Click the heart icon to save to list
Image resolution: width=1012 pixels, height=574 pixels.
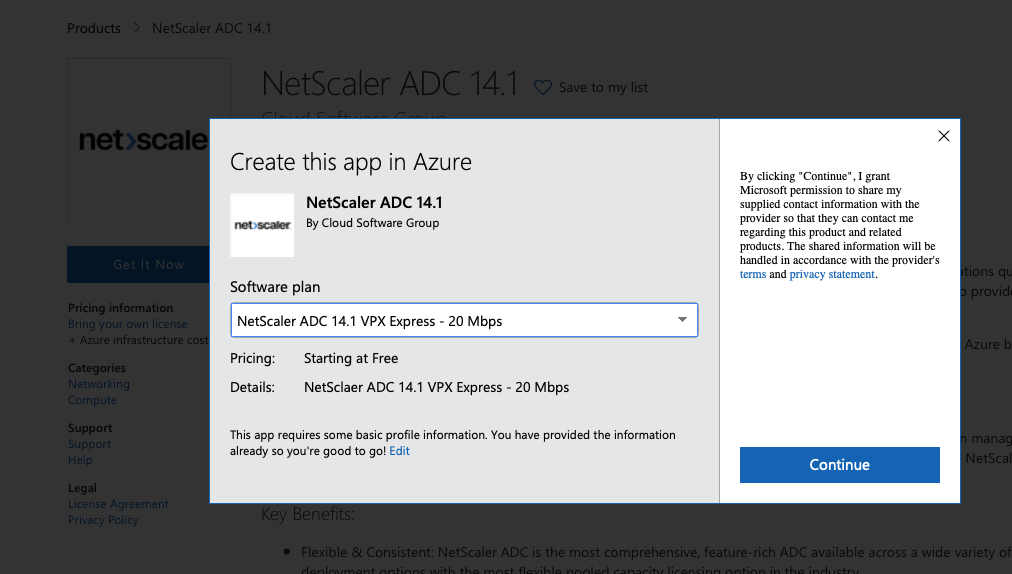543,87
